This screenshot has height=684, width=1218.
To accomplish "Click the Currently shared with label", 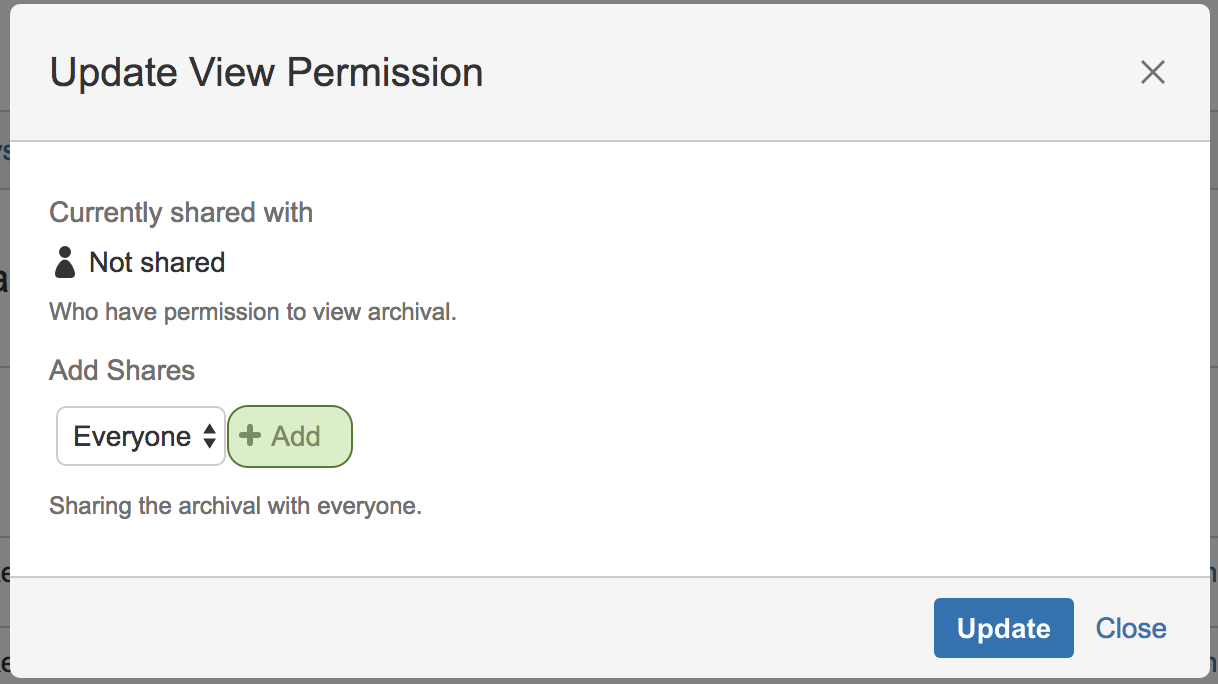I will [x=181, y=212].
